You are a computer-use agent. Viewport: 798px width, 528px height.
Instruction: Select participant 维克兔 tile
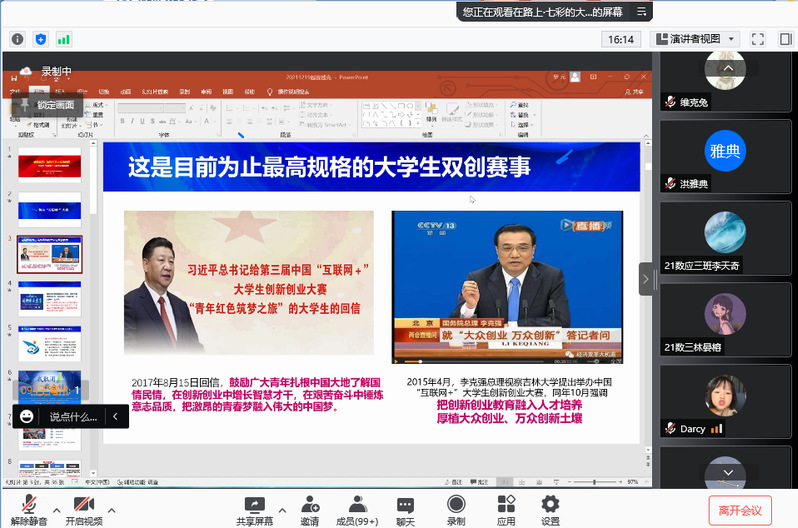[x=725, y=81]
